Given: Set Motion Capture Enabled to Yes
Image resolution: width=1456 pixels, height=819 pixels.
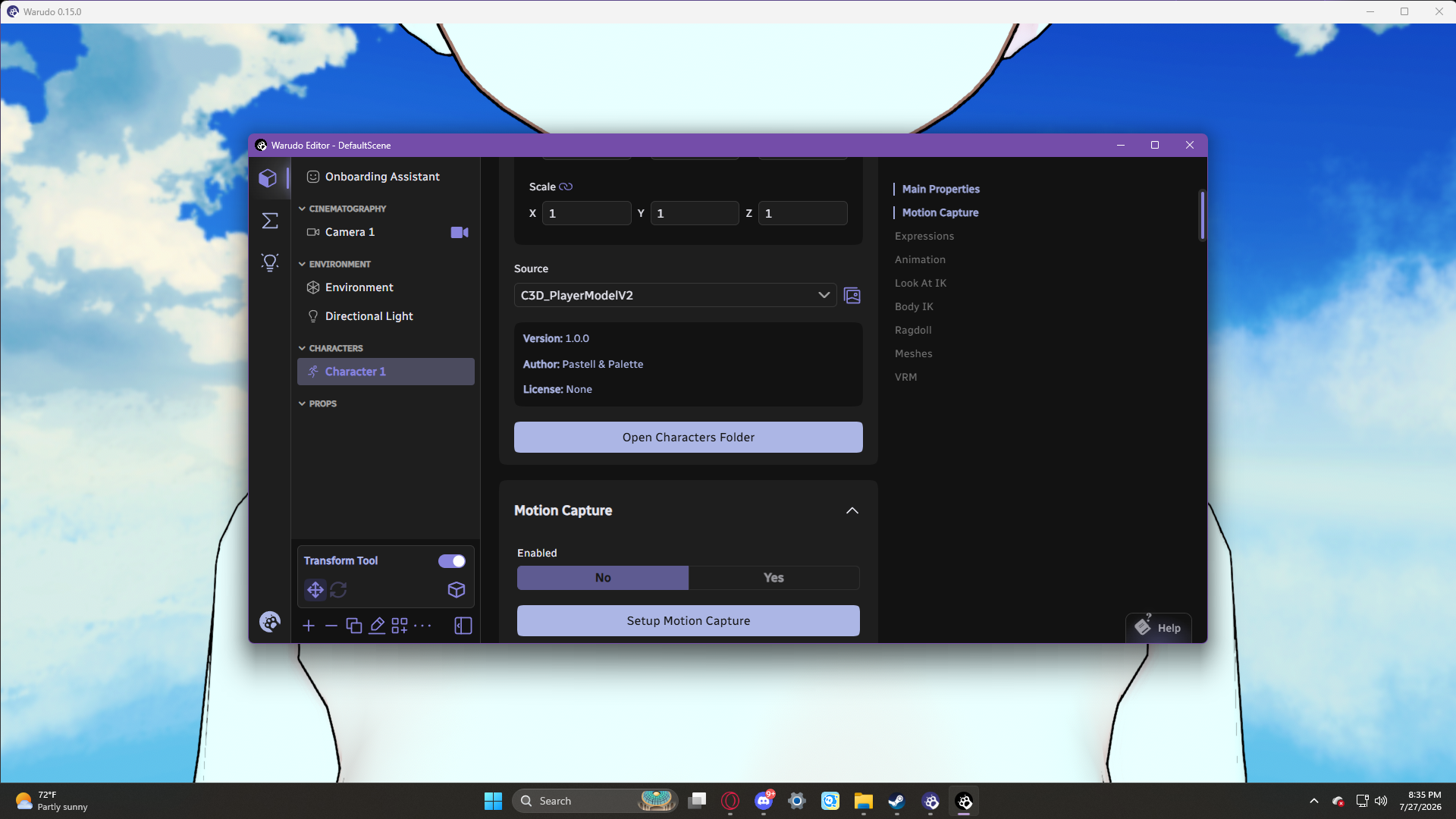Looking at the screenshot, I should pos(773,578).
